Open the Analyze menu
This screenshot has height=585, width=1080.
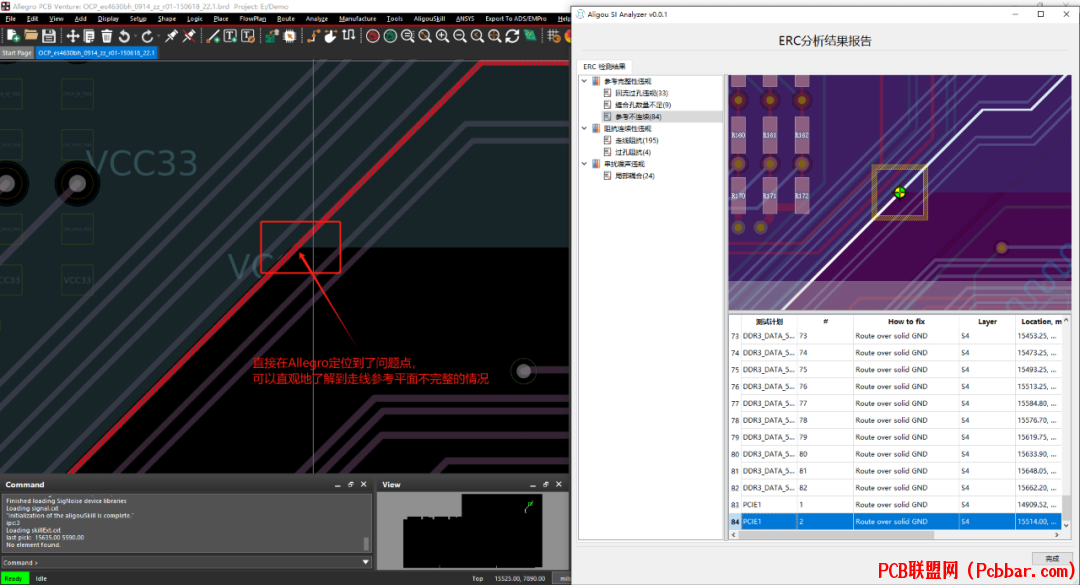coord(316,19)
